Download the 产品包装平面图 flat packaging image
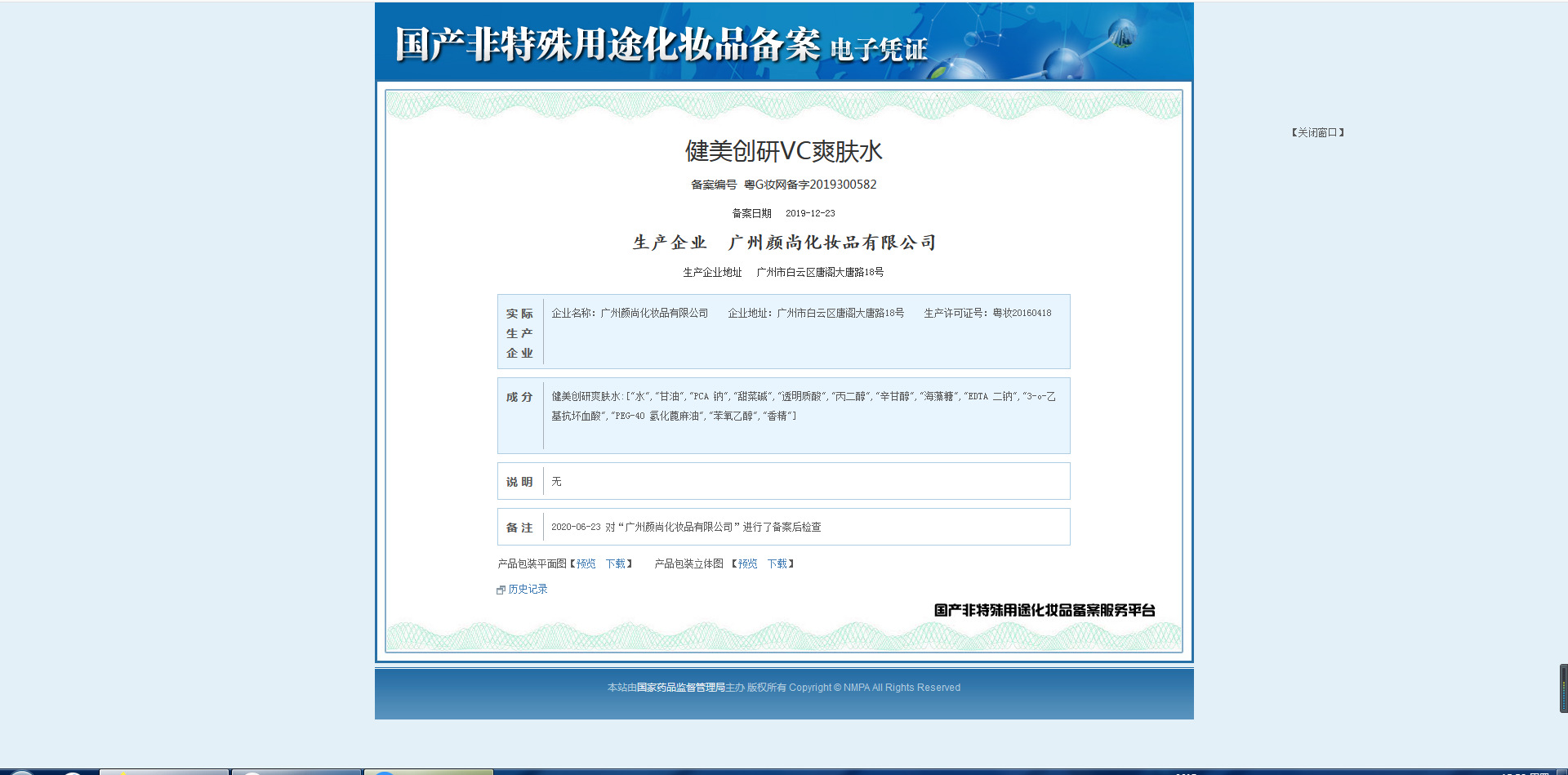Screen dimensions: 1568x775 [x=615, y=563]
